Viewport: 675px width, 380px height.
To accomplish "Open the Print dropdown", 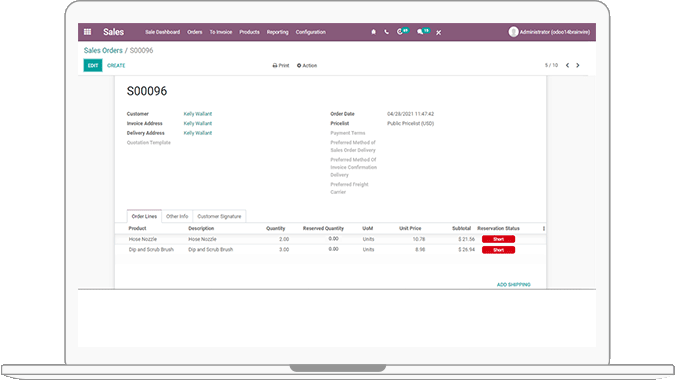I will 281,65.
